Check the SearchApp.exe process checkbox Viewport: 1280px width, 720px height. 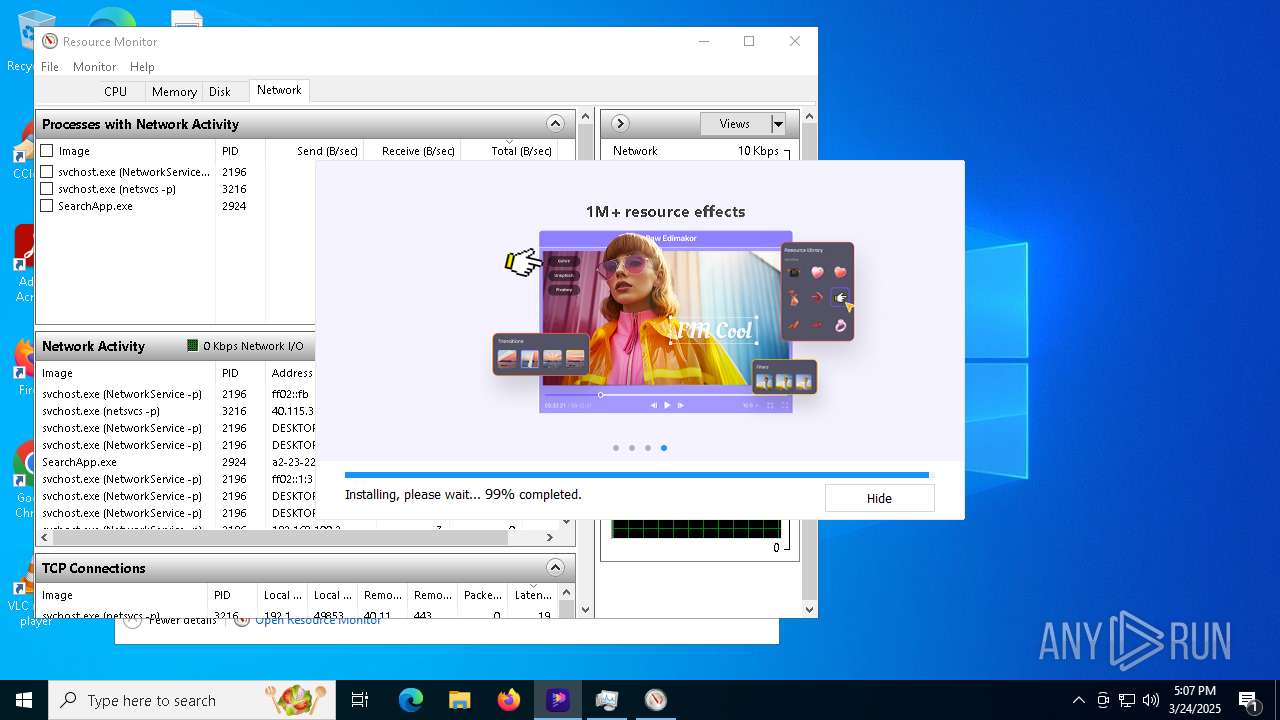pyautogui.click(x=47, y=206)
